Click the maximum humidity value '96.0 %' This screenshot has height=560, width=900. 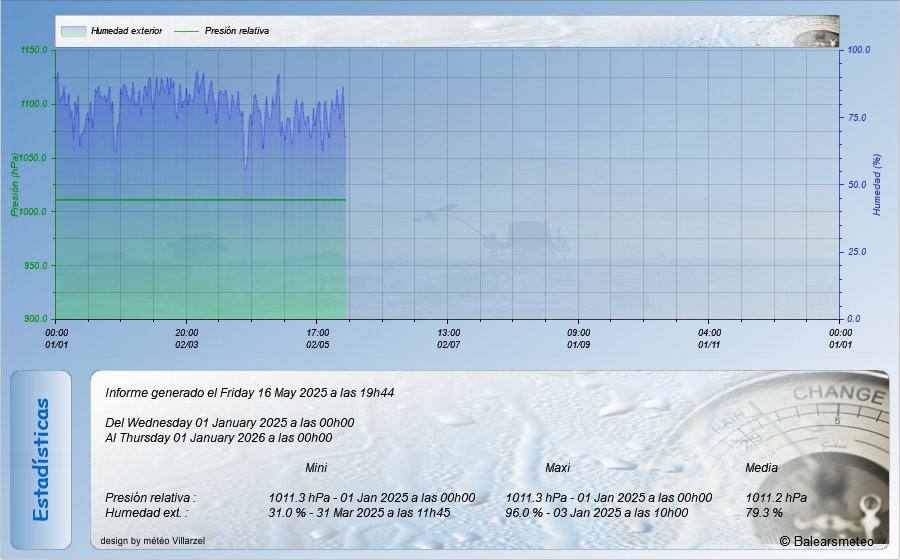[x=524, y=512]
